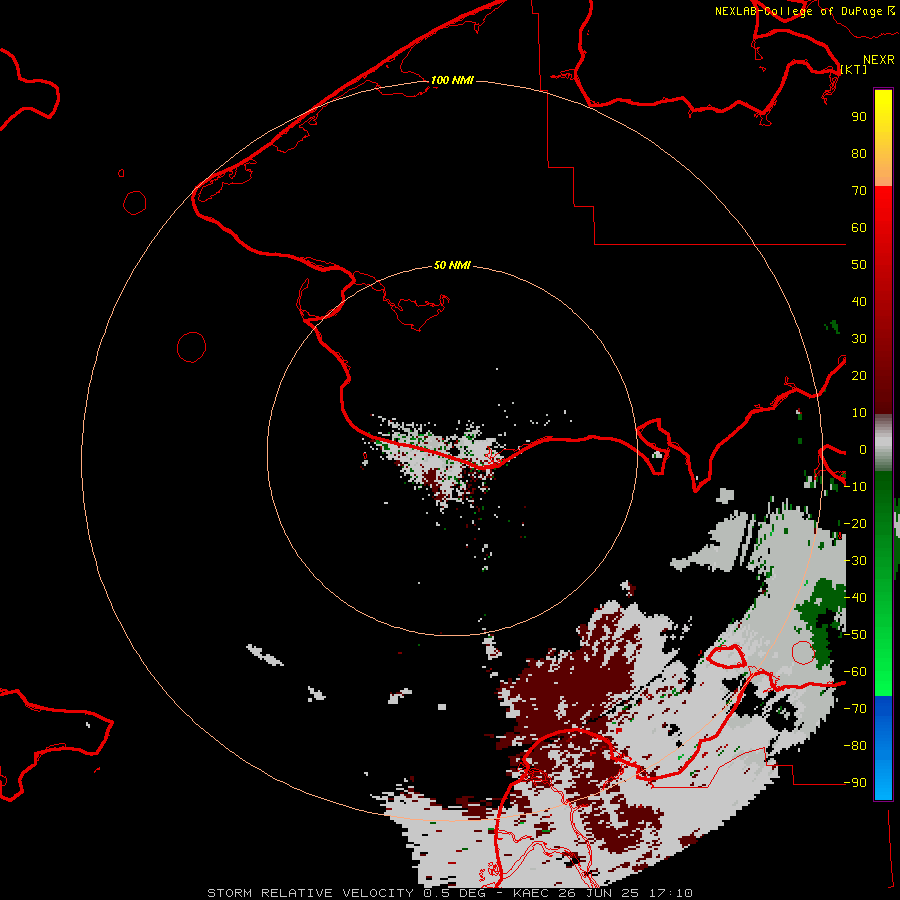Click the -70 knot scale label
This screenshot has width=900, height=900.
click(855, 709)
